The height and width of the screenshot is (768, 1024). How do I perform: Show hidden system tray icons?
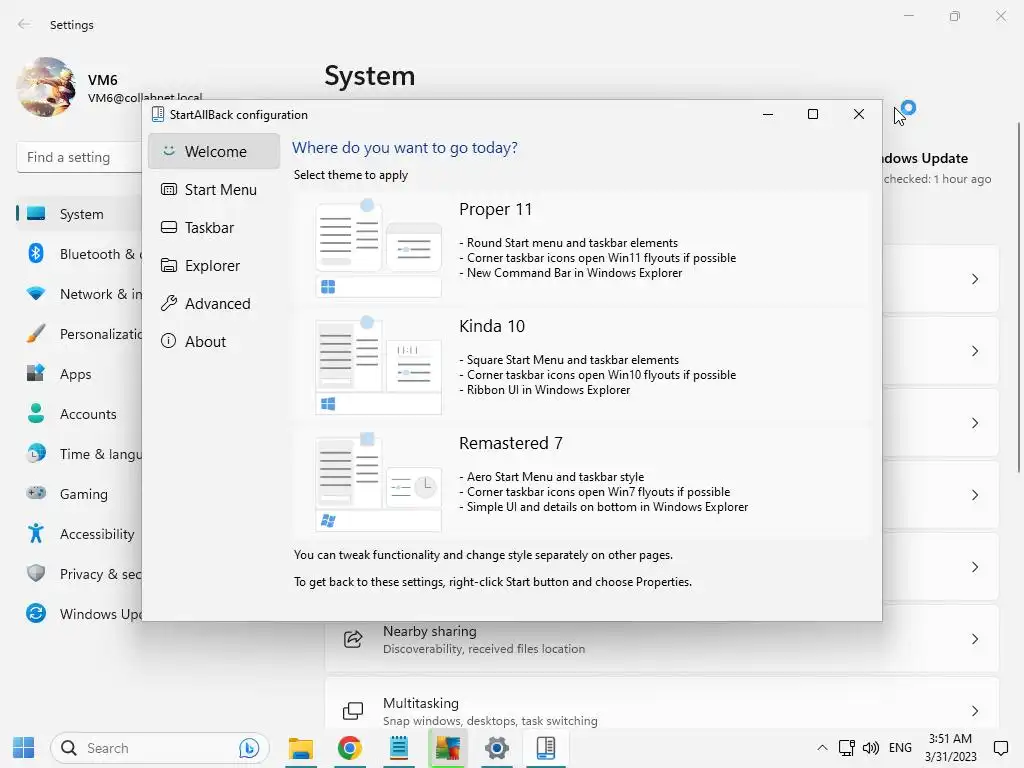[822, 748]
